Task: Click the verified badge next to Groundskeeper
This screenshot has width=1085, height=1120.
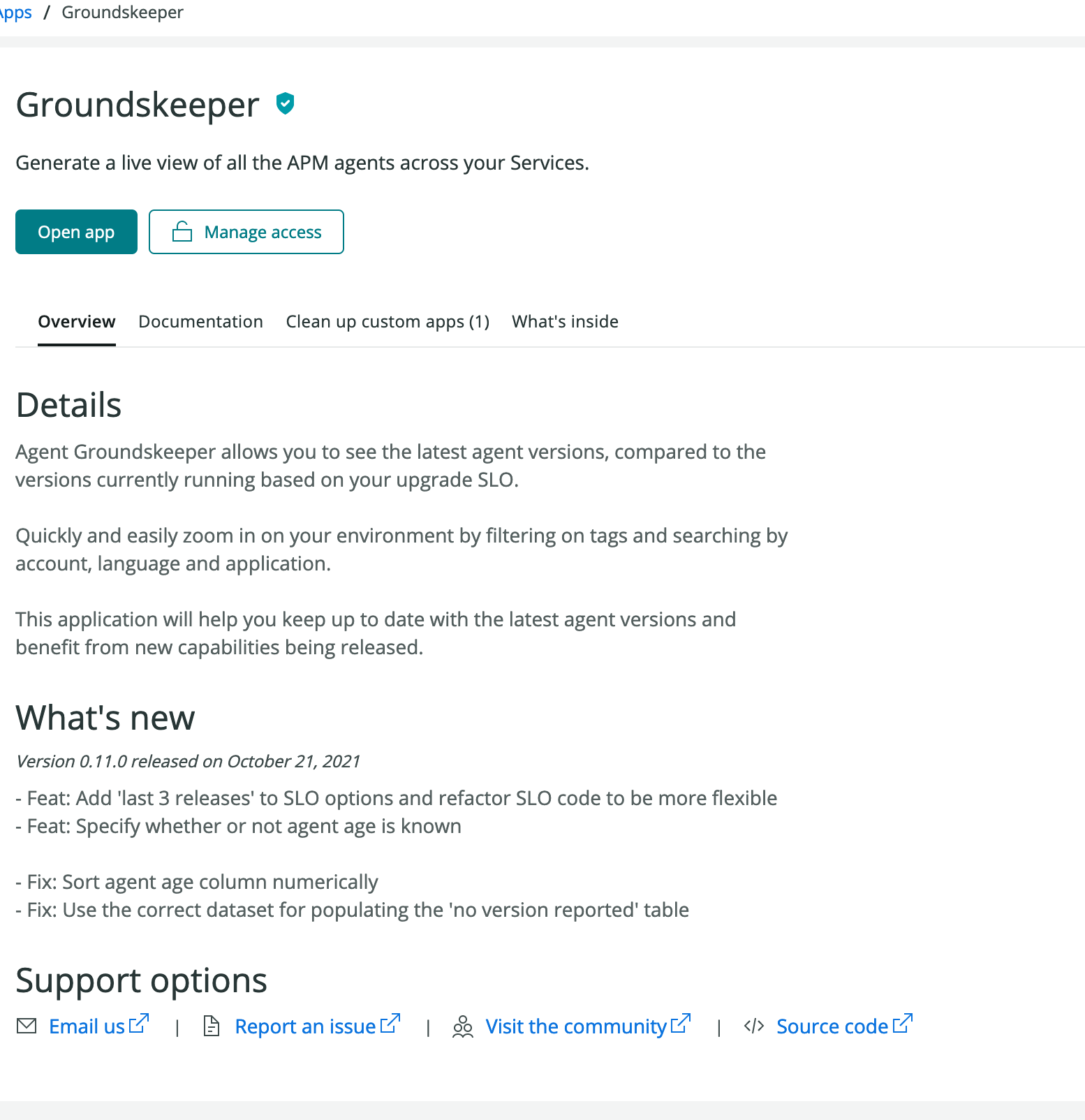Action: tap(284, 103)
